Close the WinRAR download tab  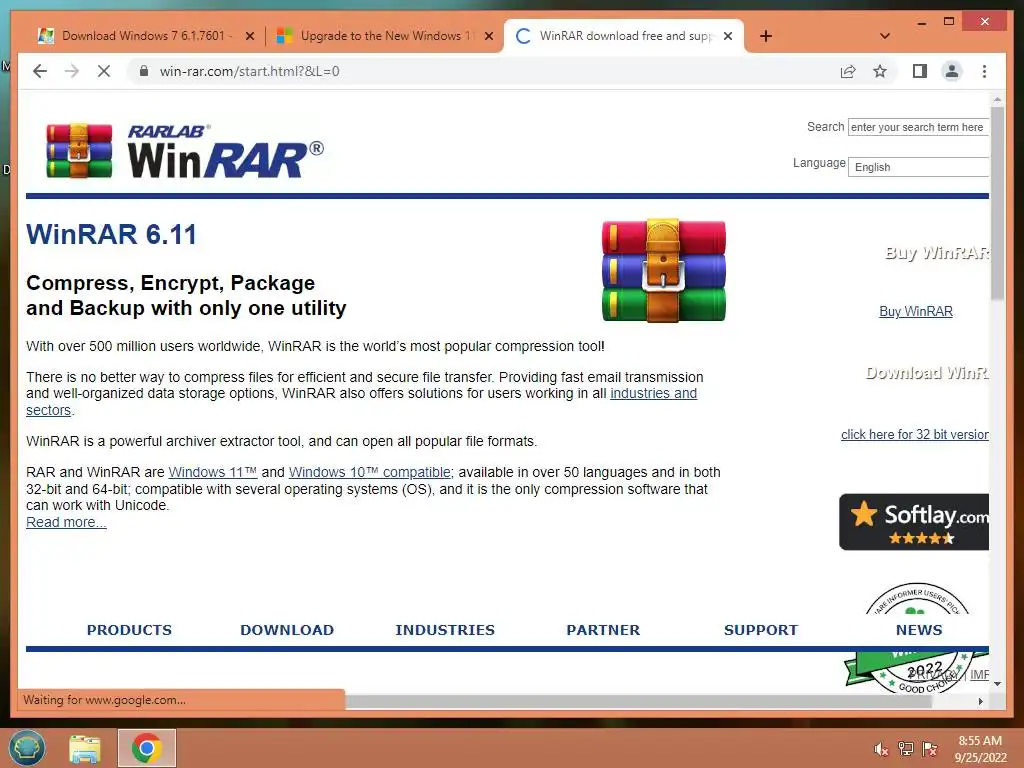point(728,36)
